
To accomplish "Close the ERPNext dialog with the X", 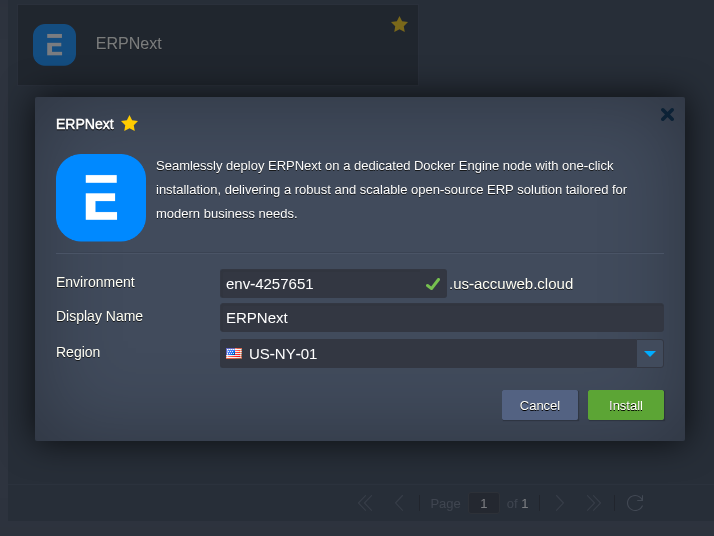I will [x=667, y=114].
